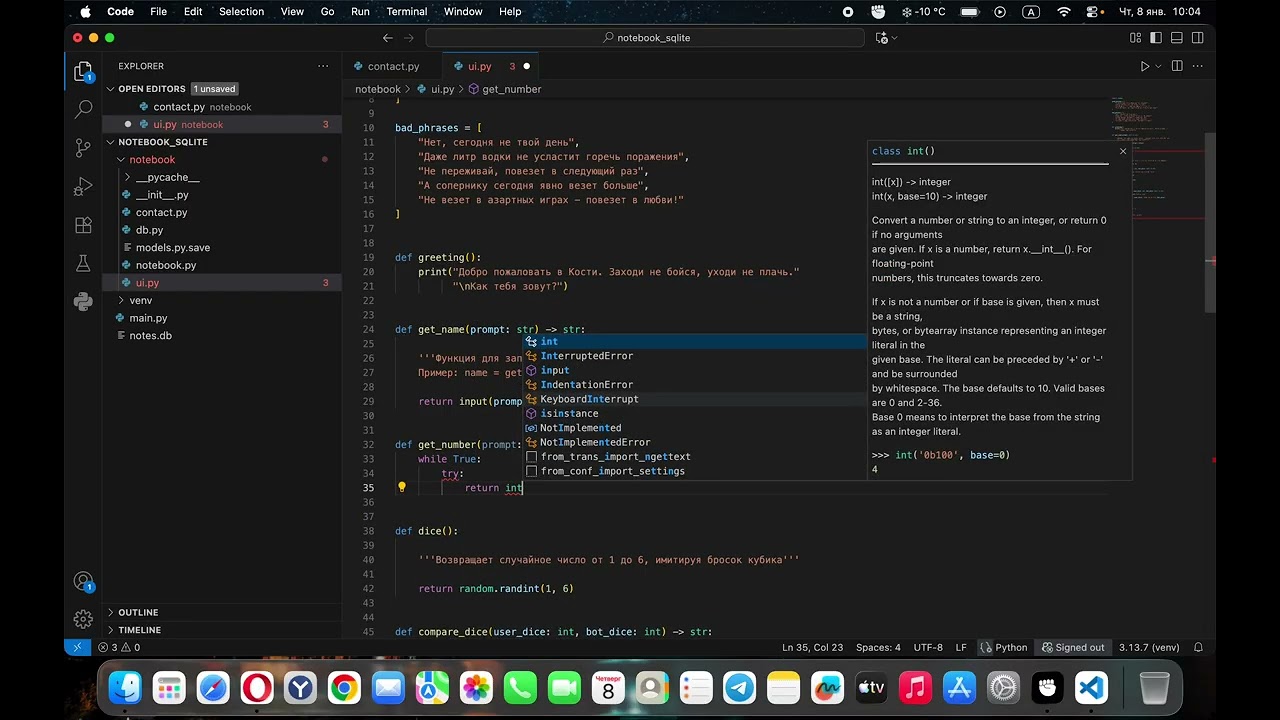Open the Run and Debug view
Viewport: 1280px width, 720px height.
tap(84, 187)
